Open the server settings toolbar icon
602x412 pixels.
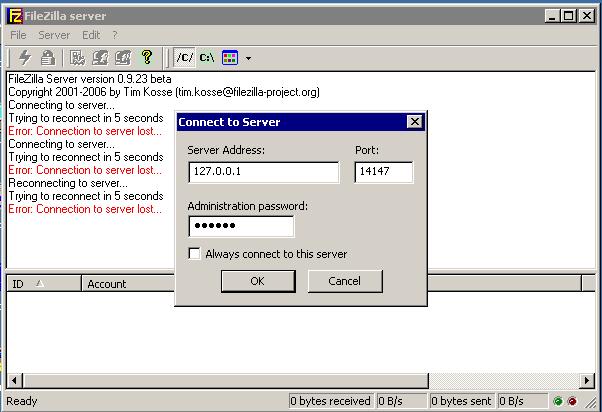(x=77, y=58)
